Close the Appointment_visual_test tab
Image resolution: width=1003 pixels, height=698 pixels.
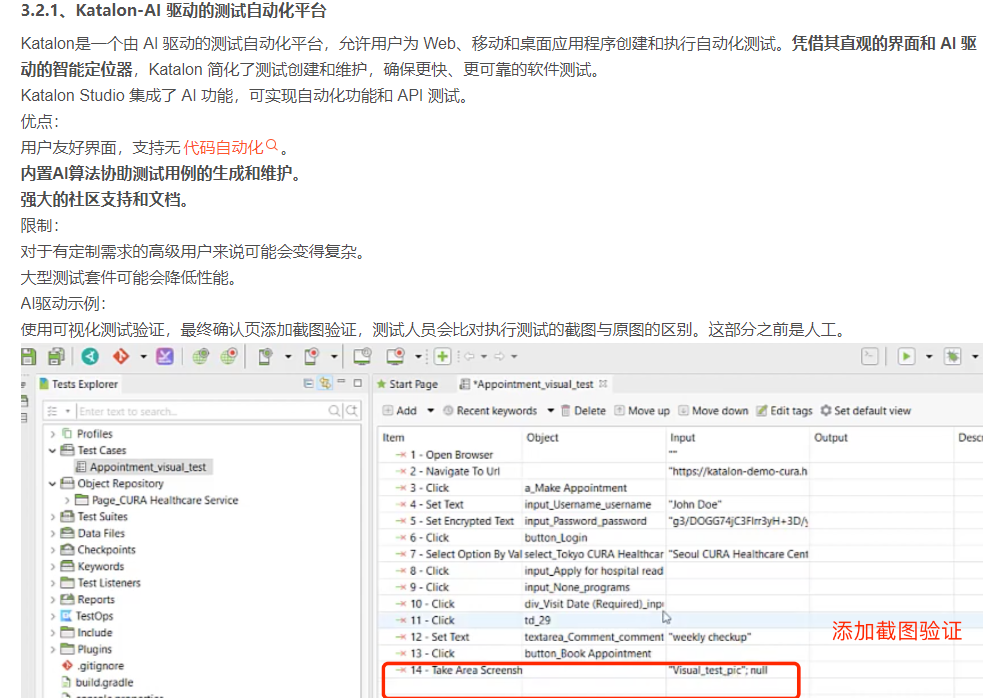pyautogui.click(x=603, y=384)
